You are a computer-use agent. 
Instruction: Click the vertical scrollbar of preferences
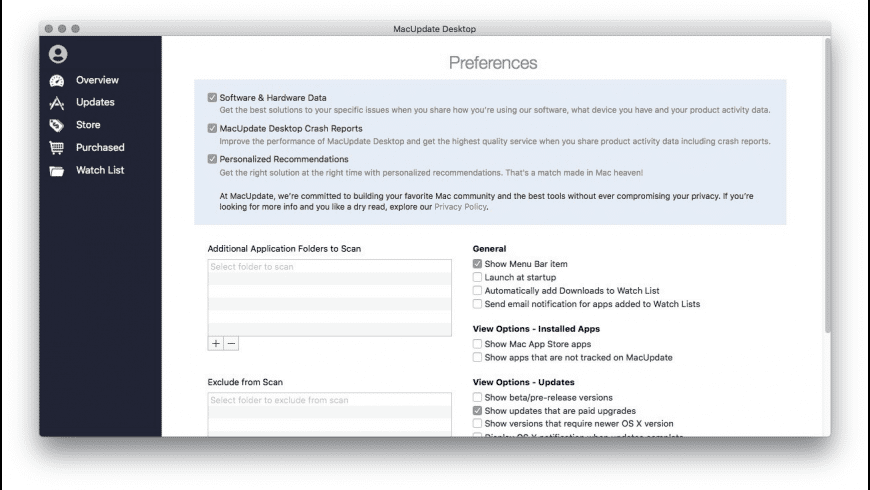(827, 186)
